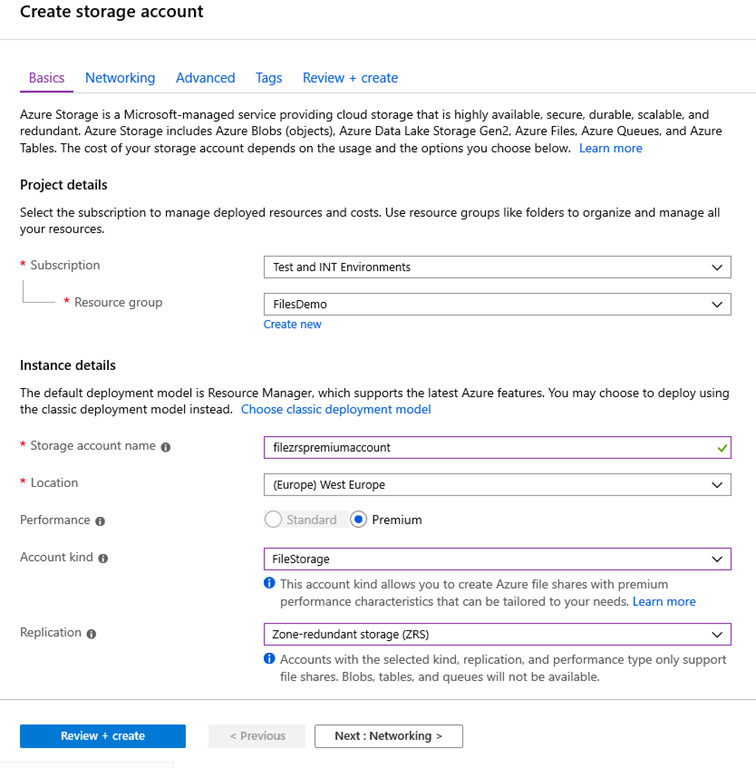This screenshot has width=756, height=768.
Task: Click info icon next to Account kind
Action: coord(104,558)
